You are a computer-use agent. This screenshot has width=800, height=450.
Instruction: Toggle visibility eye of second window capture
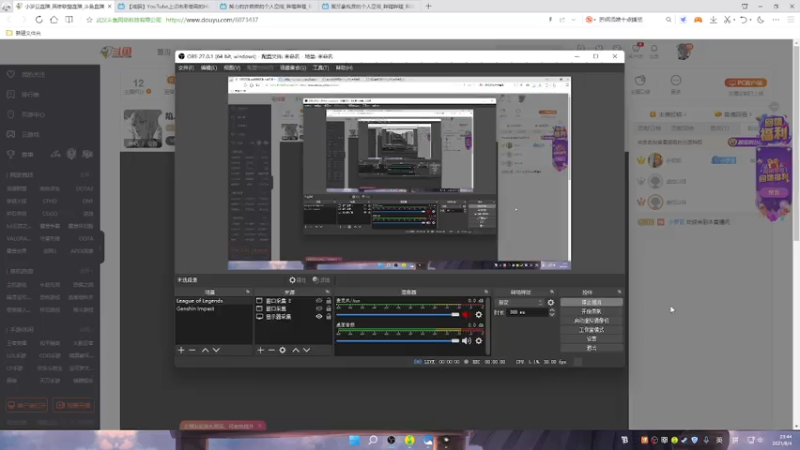click(x=319, y=309)
